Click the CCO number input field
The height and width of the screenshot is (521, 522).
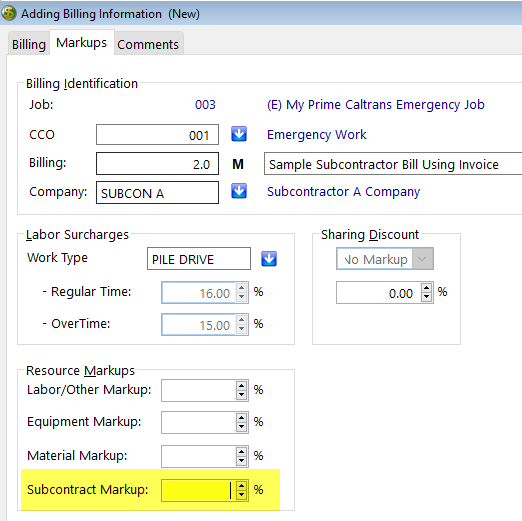[157, 135]
